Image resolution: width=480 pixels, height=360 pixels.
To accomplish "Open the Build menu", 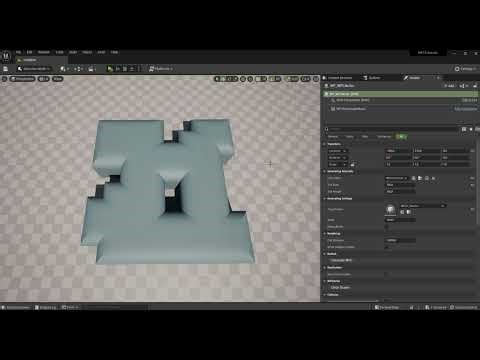I will click(73, 52).
